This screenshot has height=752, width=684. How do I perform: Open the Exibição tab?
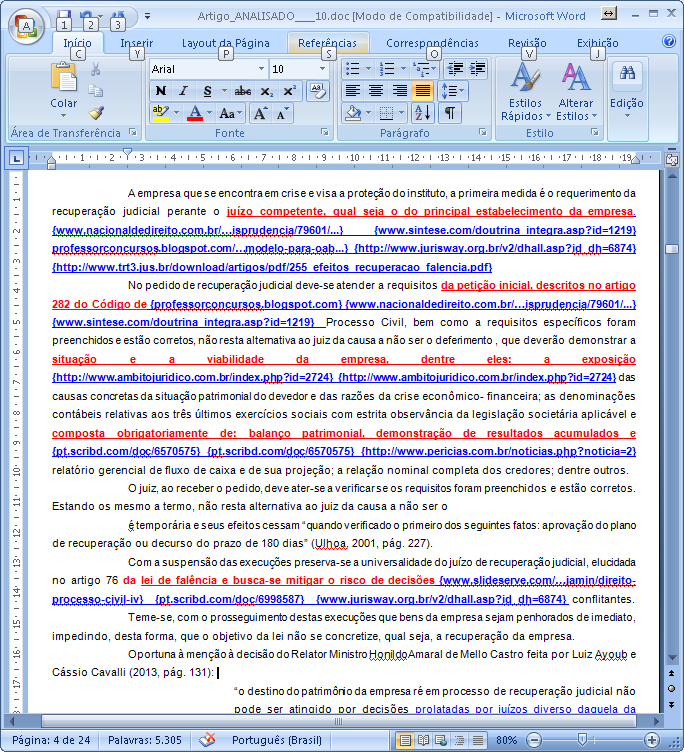[598, 43]
